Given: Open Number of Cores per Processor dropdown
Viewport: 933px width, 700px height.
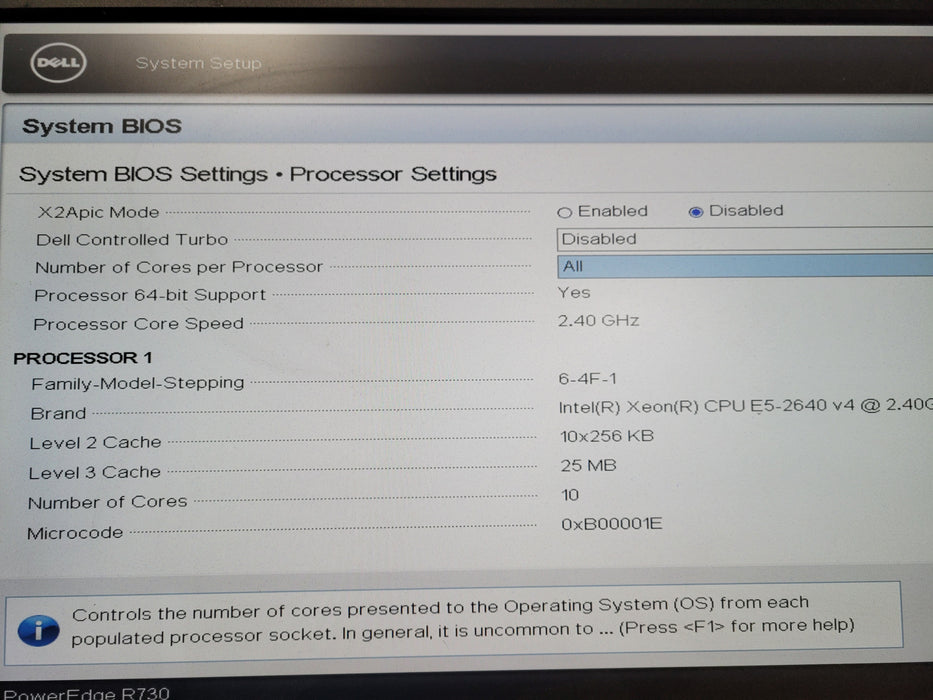Looking at the screenshot, I should pyautogui.click(x=744, y=267).
